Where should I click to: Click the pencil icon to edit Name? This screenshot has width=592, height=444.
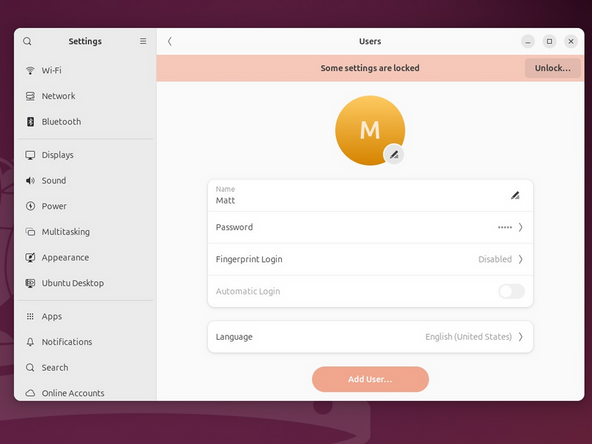click(515, 196)
